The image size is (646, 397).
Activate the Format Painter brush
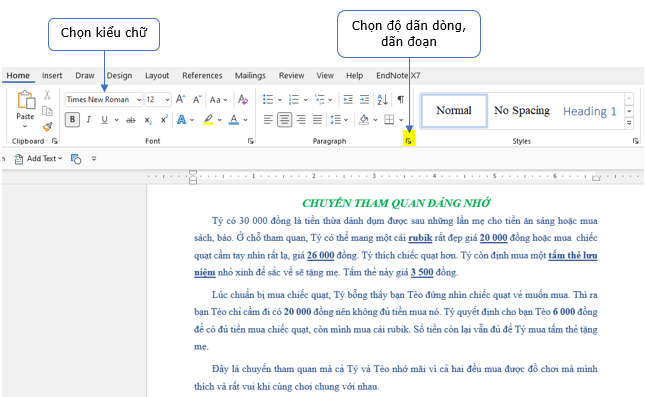[x=47, y=126]
